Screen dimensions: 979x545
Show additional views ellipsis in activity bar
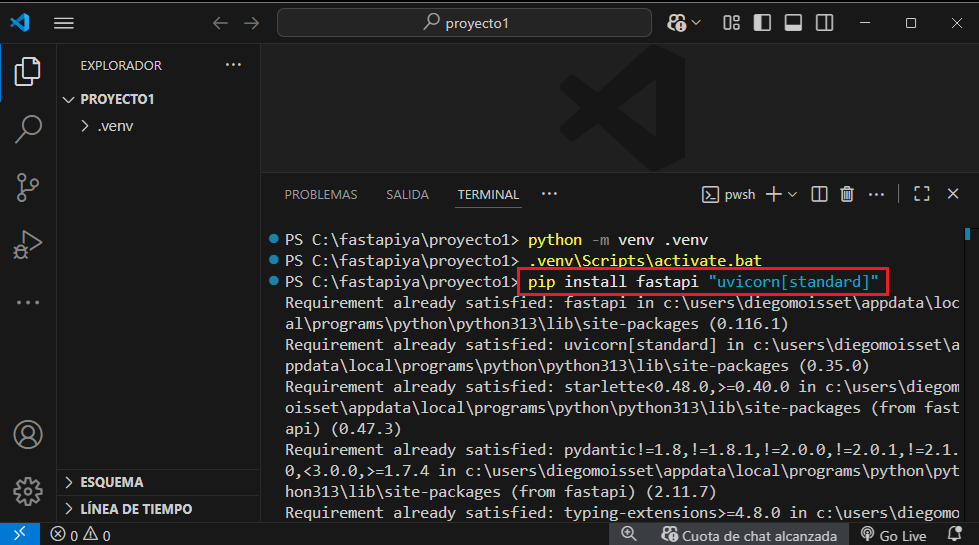[27, 302]
